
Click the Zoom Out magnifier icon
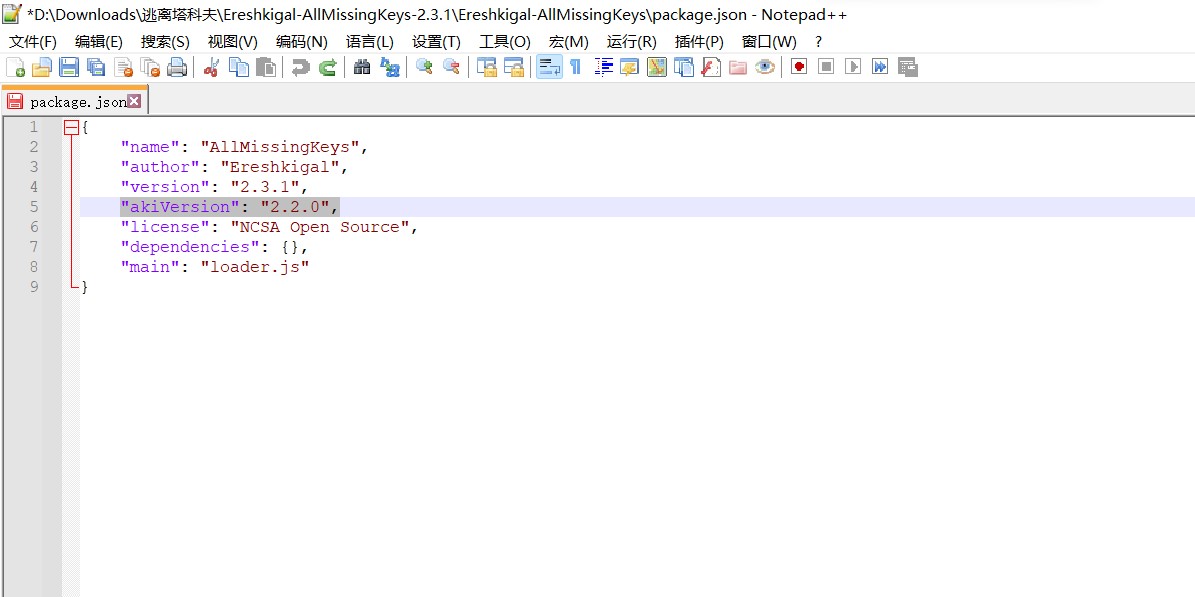[x=451, y=67]
